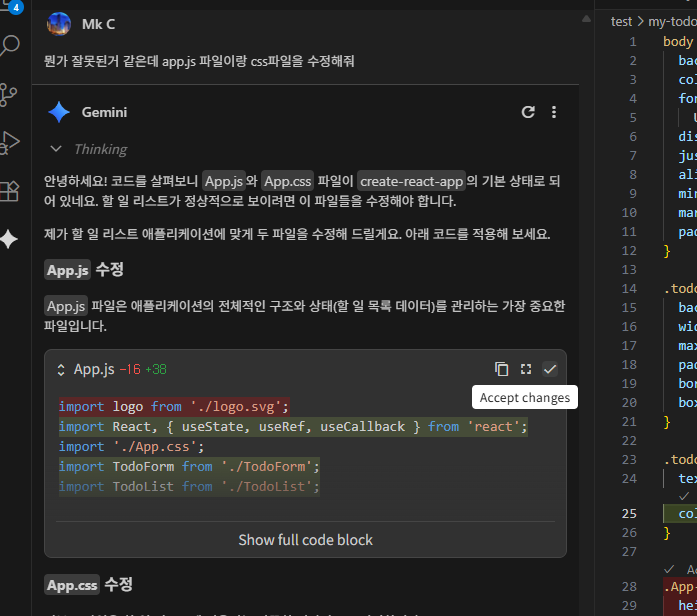Open Run and Debug view
Viewport: 697px width, 616px height.
tap(10, 143)
